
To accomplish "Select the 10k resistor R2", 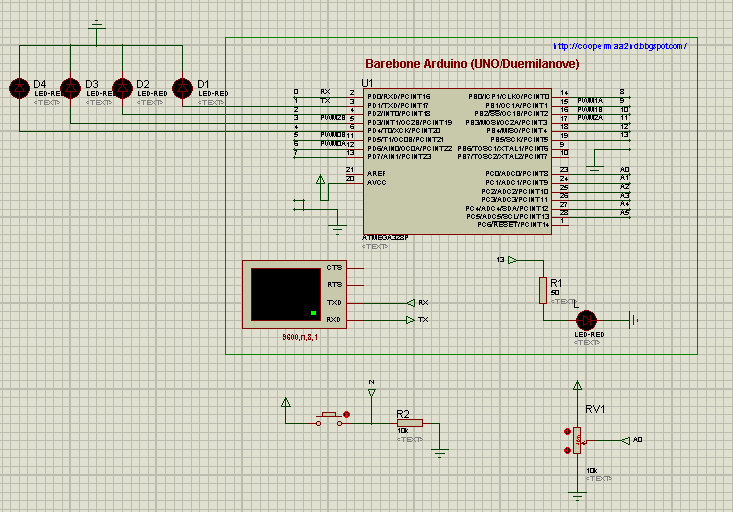I will 410,423.
